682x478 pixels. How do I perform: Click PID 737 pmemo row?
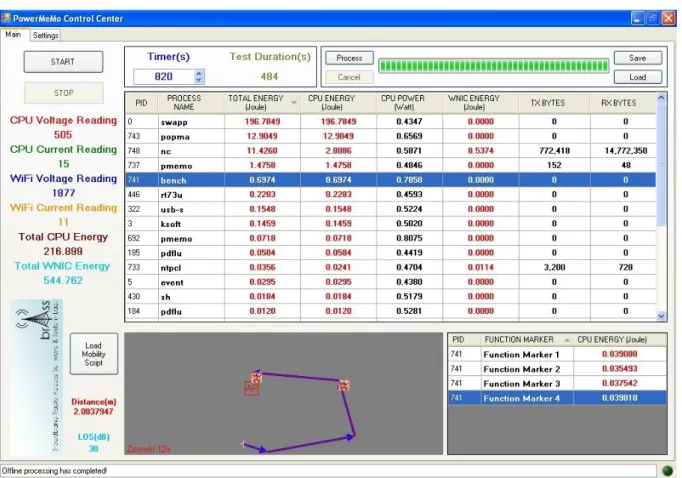click(x=391, y=165)
